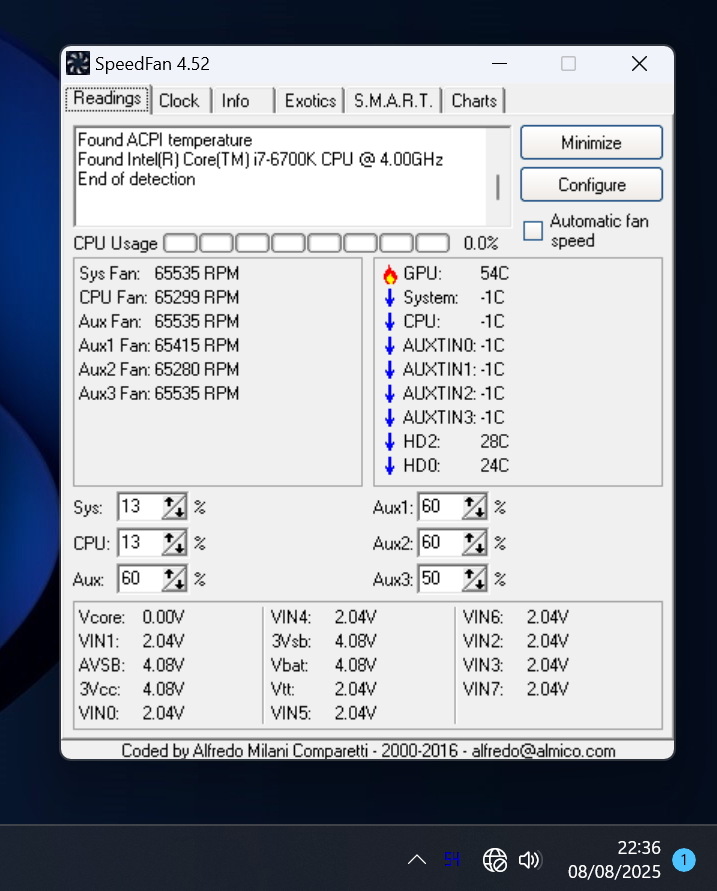Click the Sys Fan 65535 RPM reading

coord(159,274)
